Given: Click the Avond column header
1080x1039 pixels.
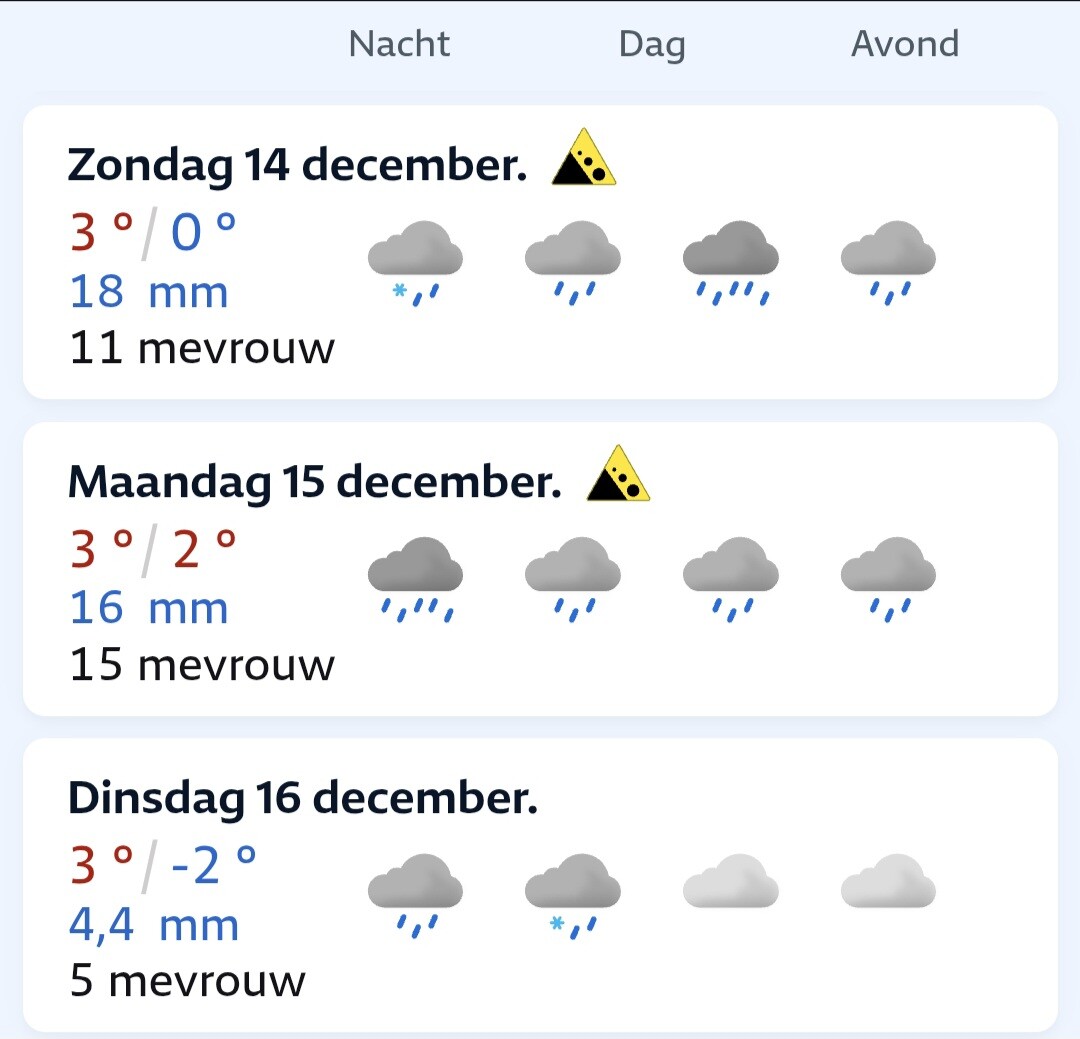Looking at the screenshot, I should (x=905, y=44).
